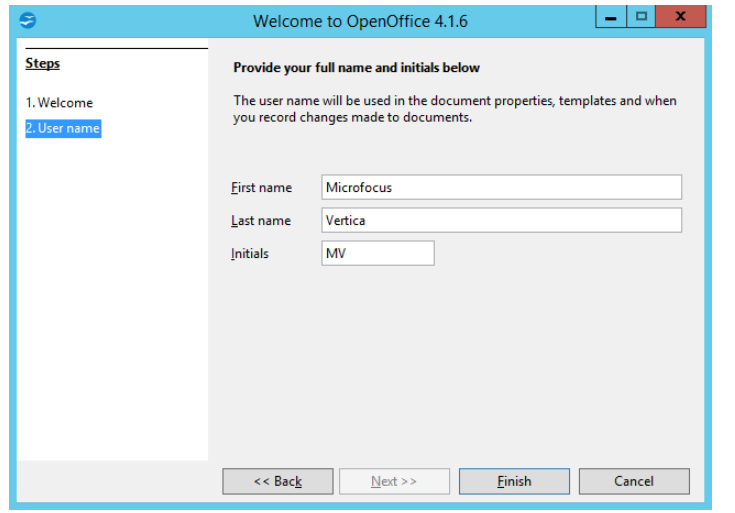Viewport: 735px width, 513px height.
Task: Click the user name description paragraph
Action: point(455,109)
